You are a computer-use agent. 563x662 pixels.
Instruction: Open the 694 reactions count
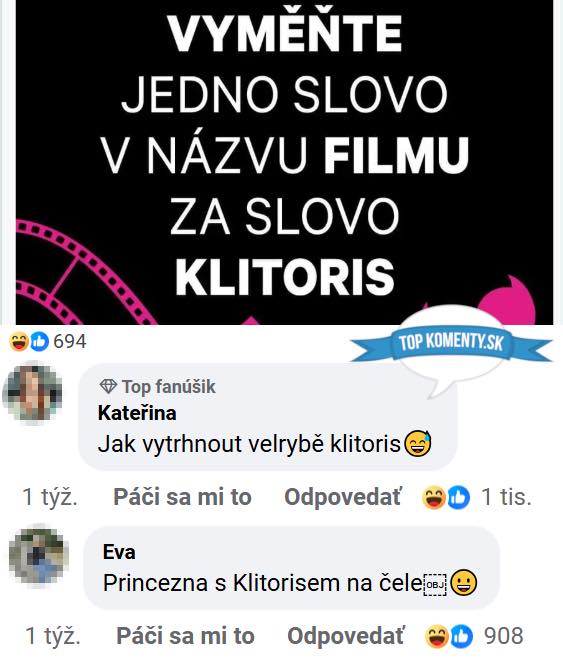click(x=70, y=342)
